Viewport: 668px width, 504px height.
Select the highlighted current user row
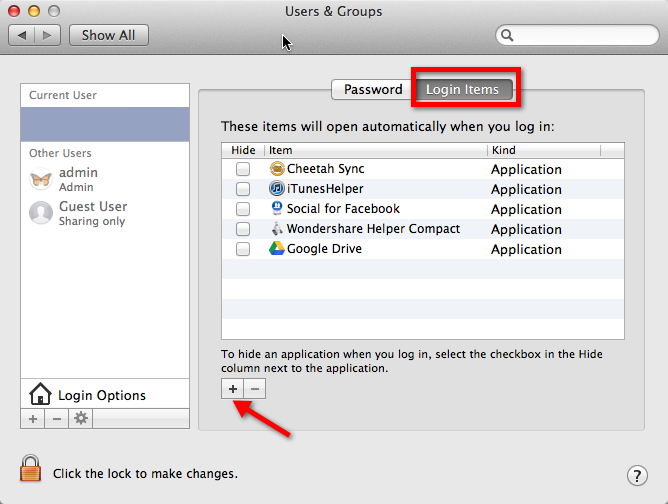point(105,124)
